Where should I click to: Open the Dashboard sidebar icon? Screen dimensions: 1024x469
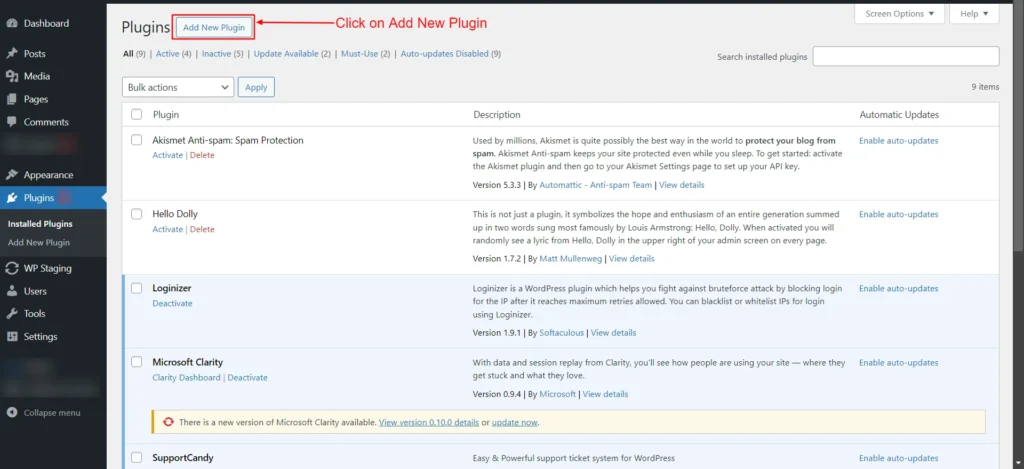coord(12,24)
